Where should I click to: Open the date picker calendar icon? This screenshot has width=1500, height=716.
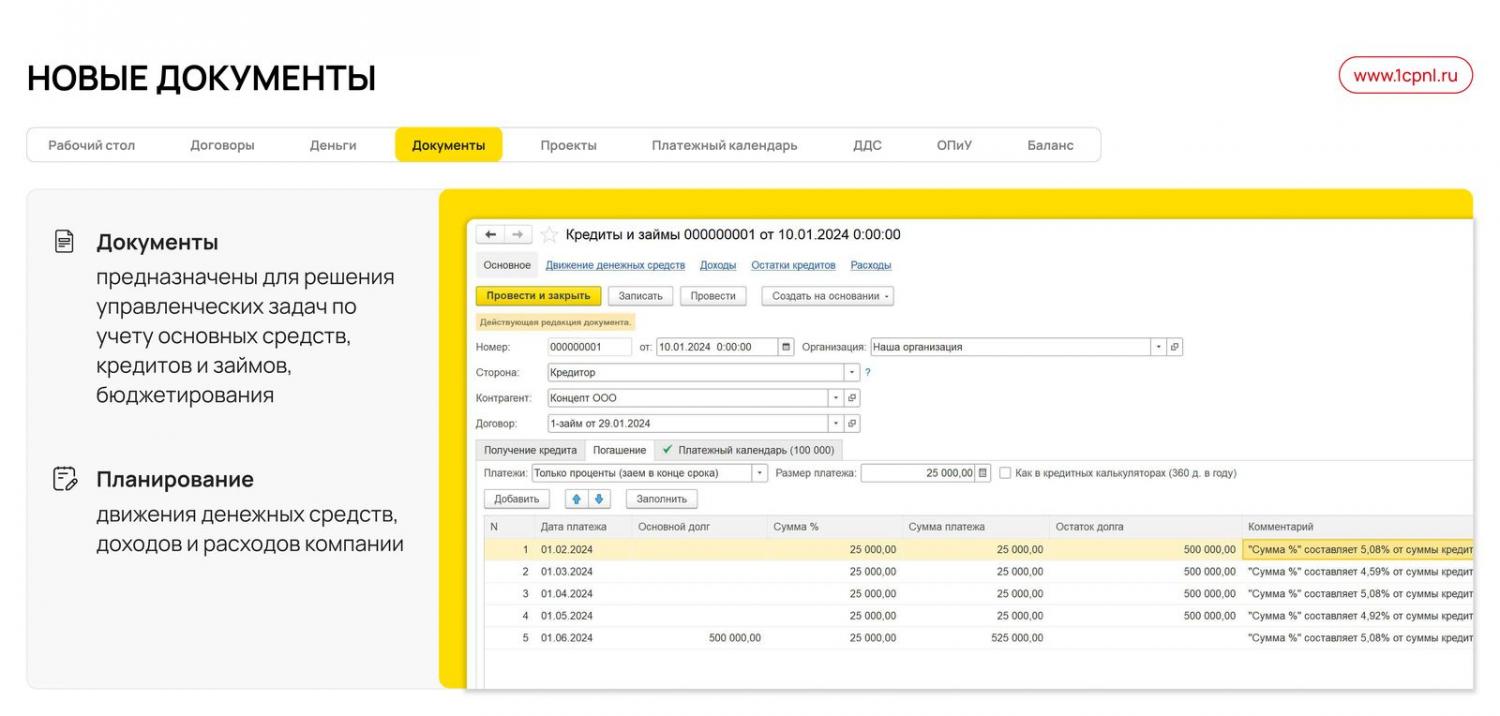786,347
